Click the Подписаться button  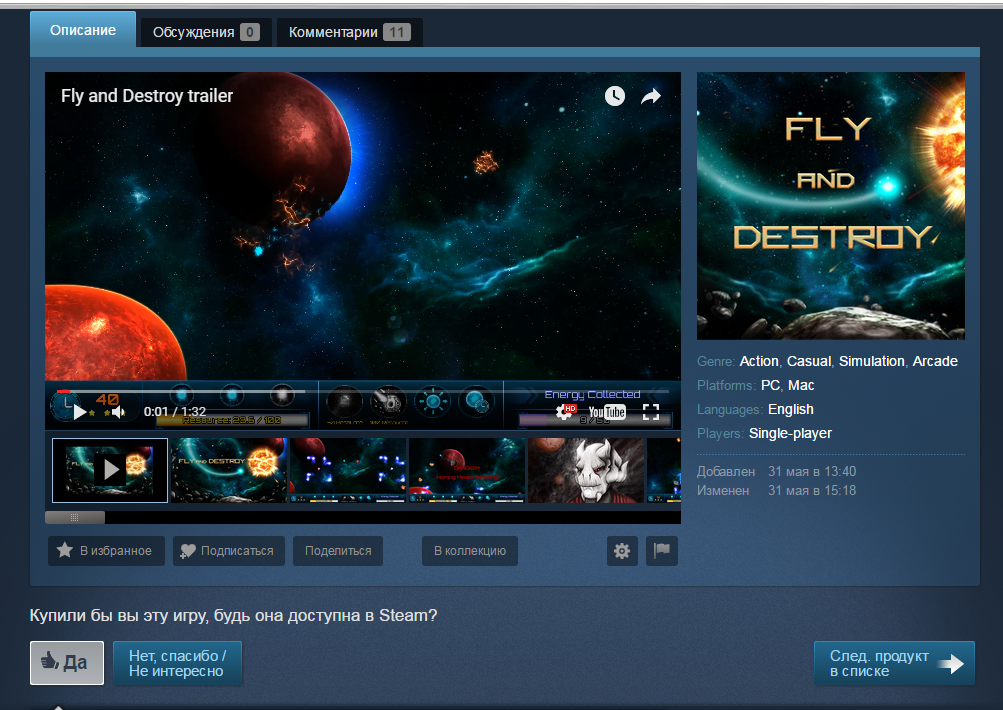[228, 551]
